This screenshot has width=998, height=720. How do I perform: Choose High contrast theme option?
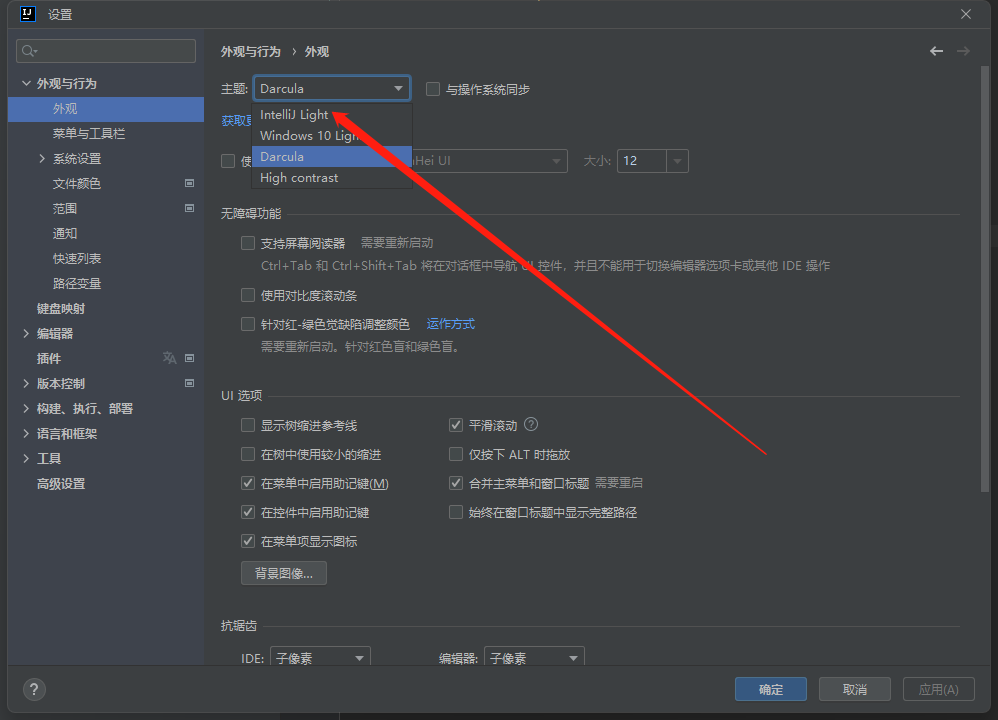[299, 178]
